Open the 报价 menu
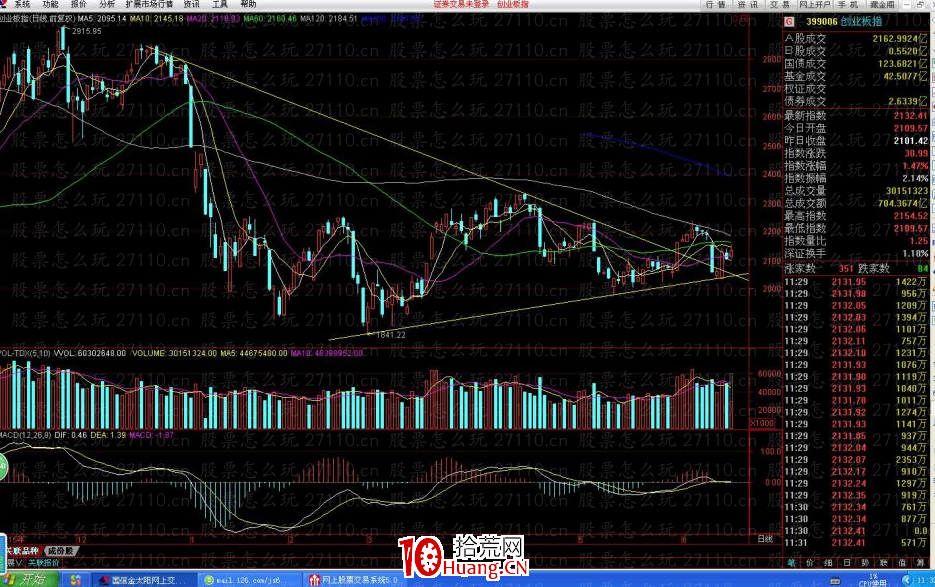The image size is (935, 587). pyautogui.click(x=79, y=4)
